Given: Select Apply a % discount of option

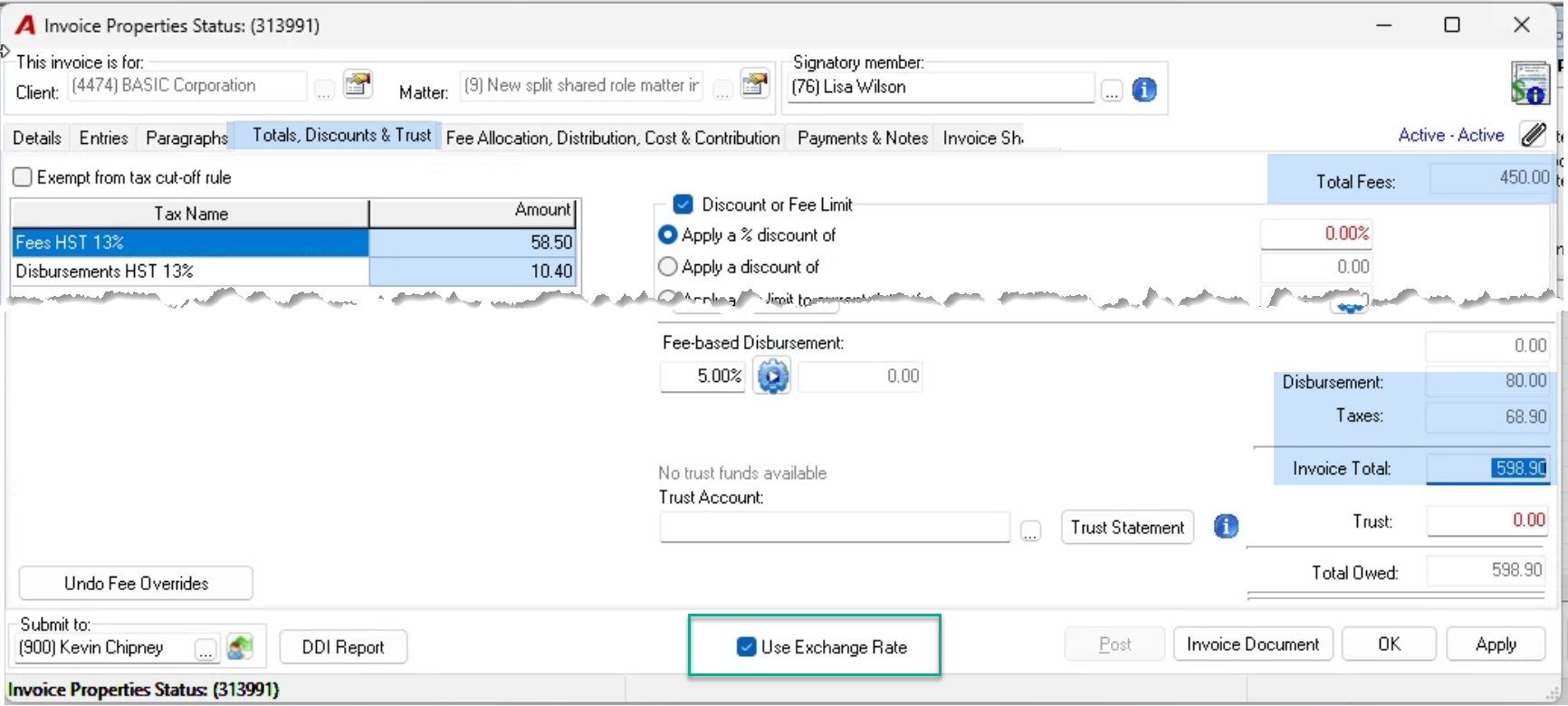Looking at the screenshot, I should point(668,235).
